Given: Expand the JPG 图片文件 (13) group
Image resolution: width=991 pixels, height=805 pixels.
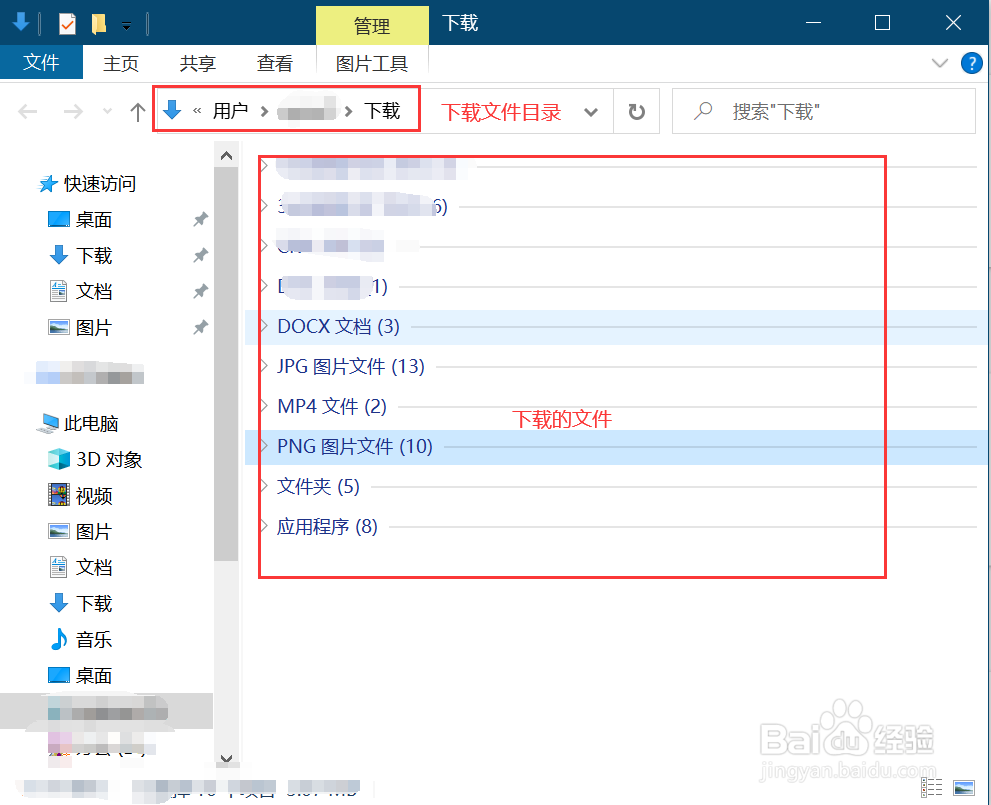Looking at the screenshot, I should (264, 366).
